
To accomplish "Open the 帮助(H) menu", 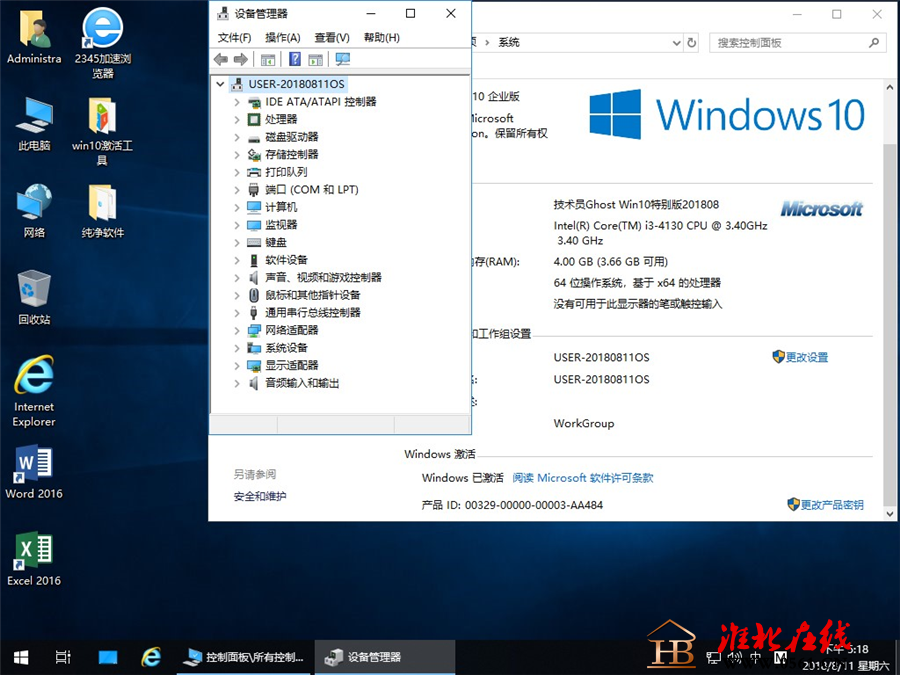I will click(382, 38).
